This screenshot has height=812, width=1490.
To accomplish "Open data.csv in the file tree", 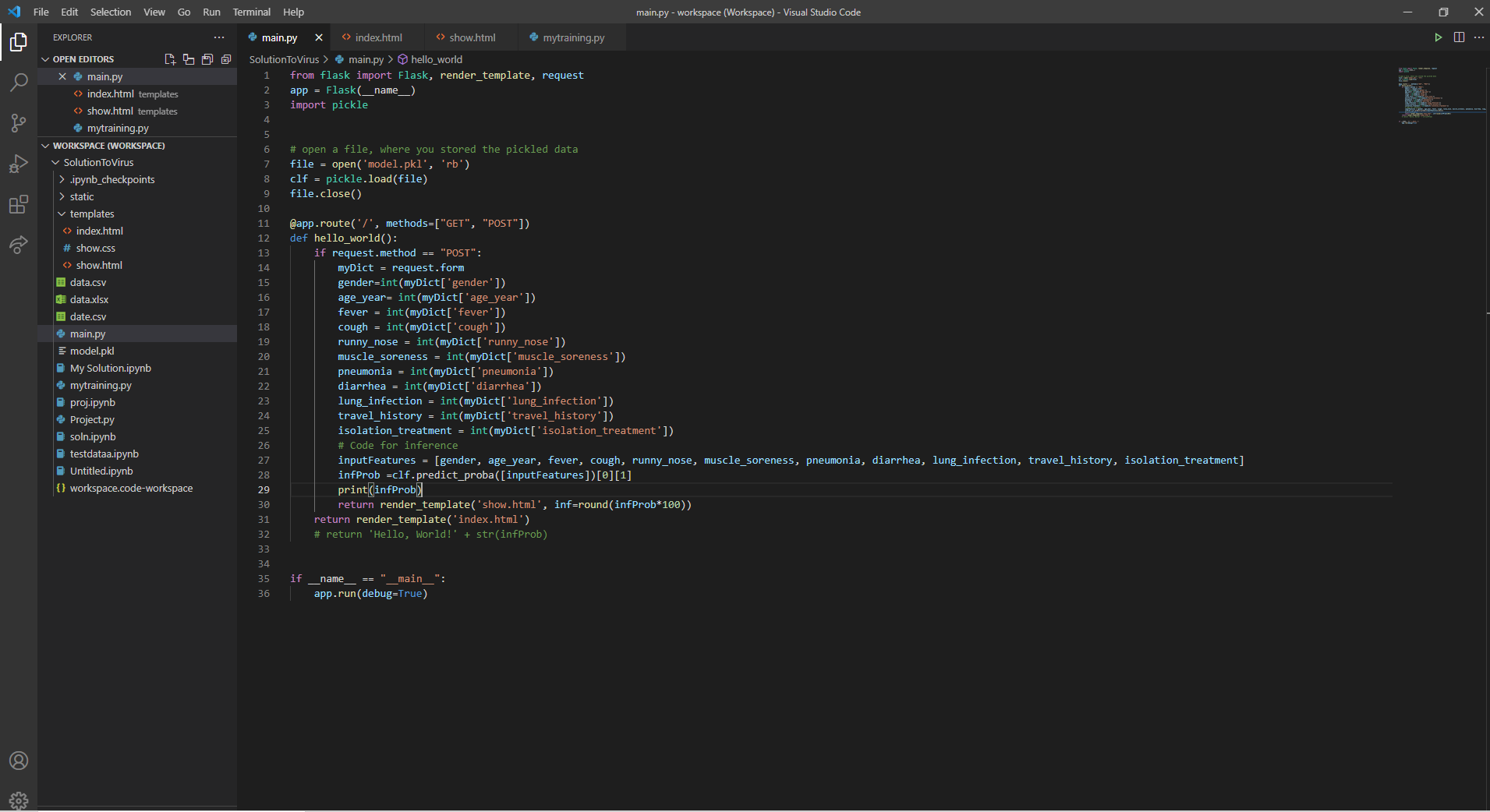I will coord(137,282).
